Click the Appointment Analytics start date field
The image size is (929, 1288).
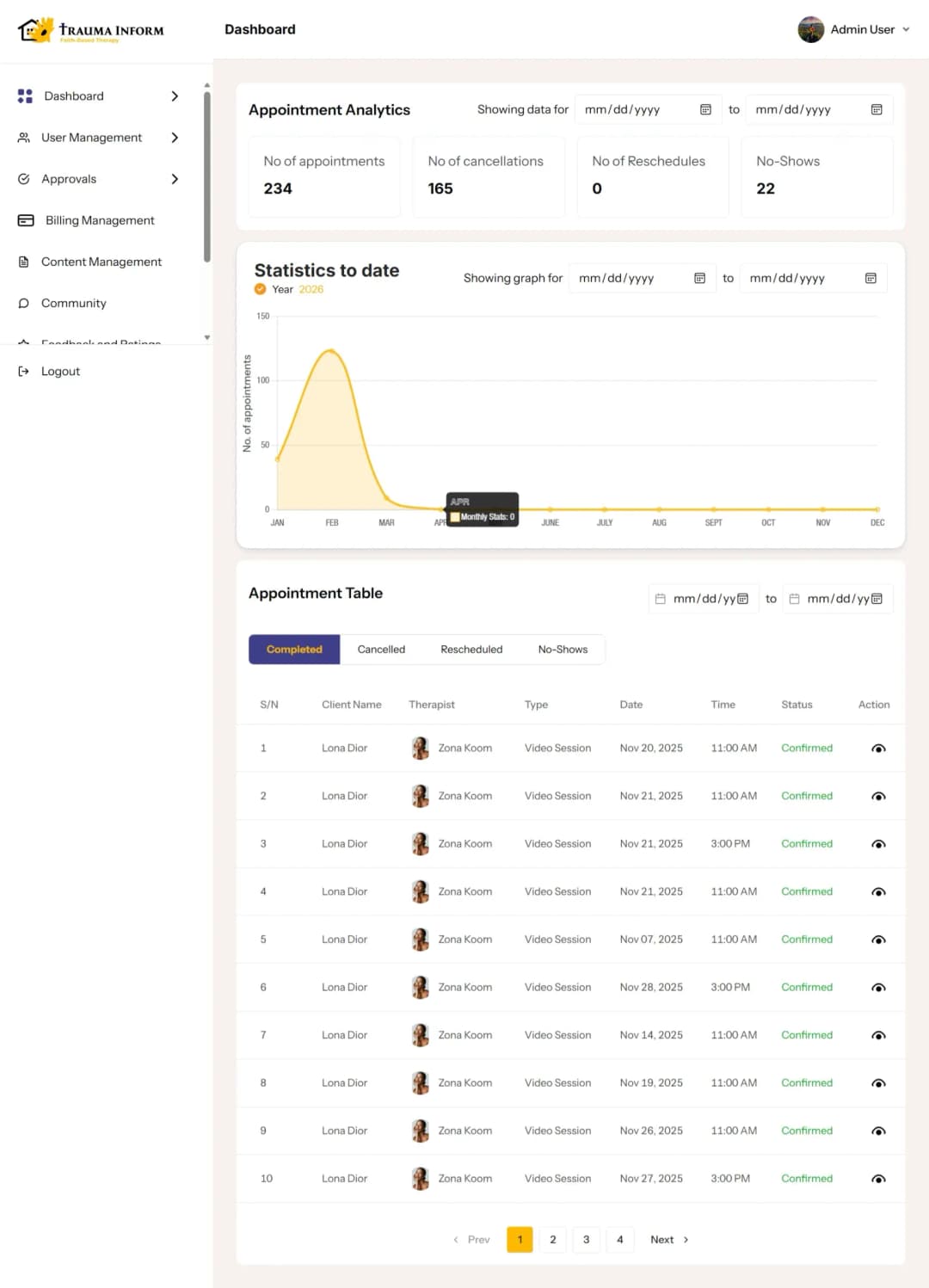point(648,109)
